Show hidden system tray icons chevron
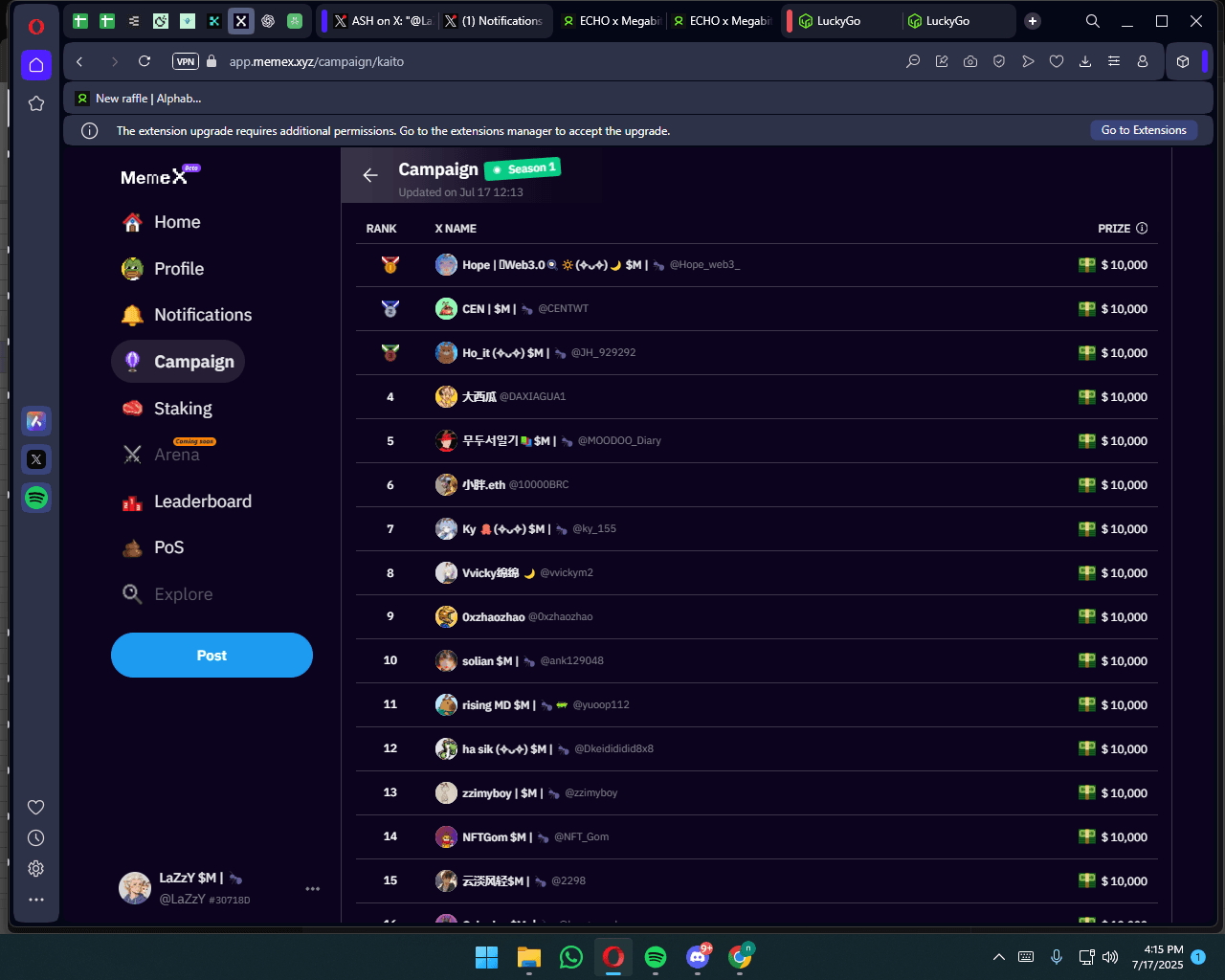This screenshot has width=1225, height=980. pyautogui.click(x=998, y=957)
